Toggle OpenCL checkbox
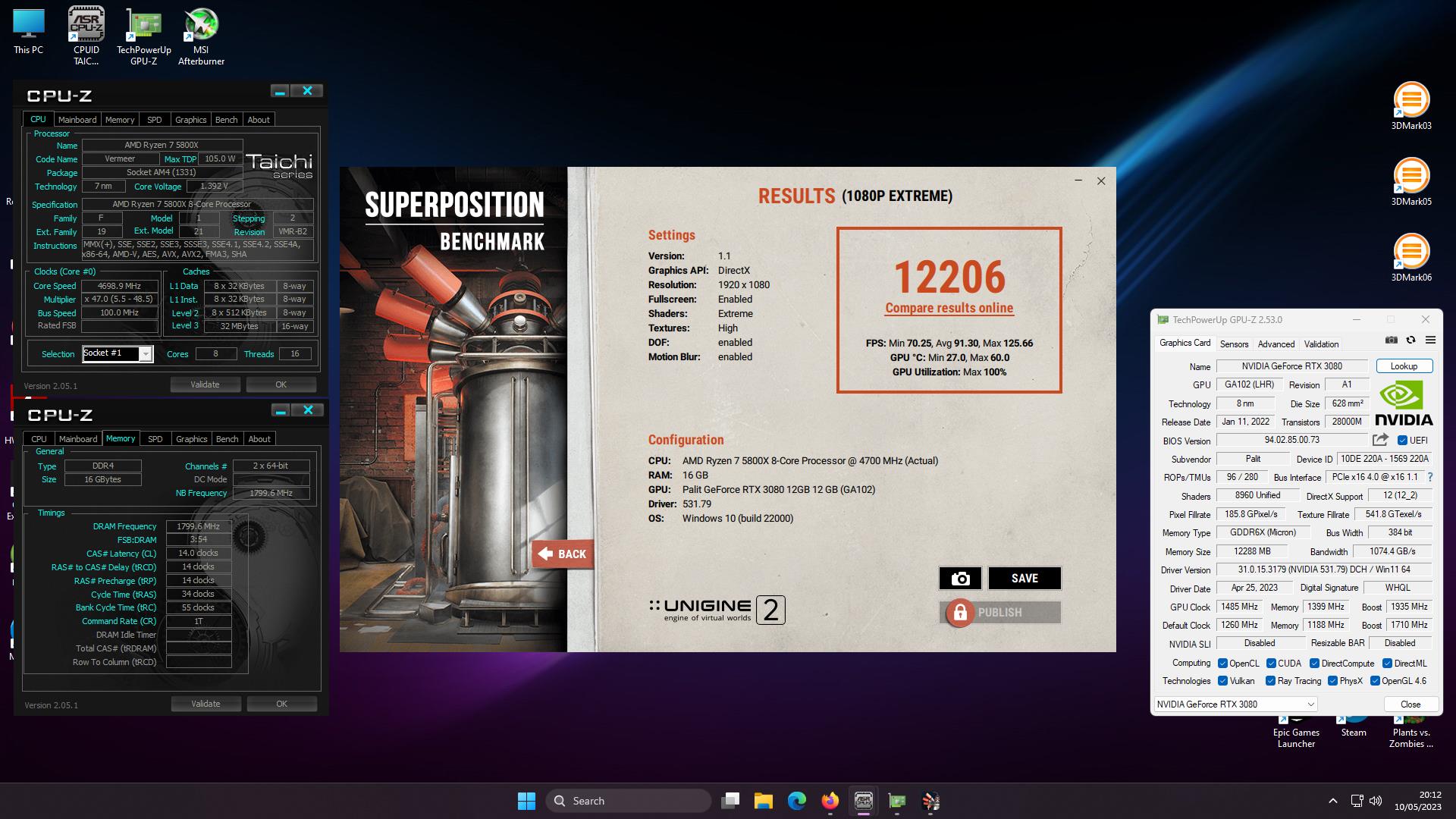Viewport: 1456px width, 819px height. tap(1222, 663)
